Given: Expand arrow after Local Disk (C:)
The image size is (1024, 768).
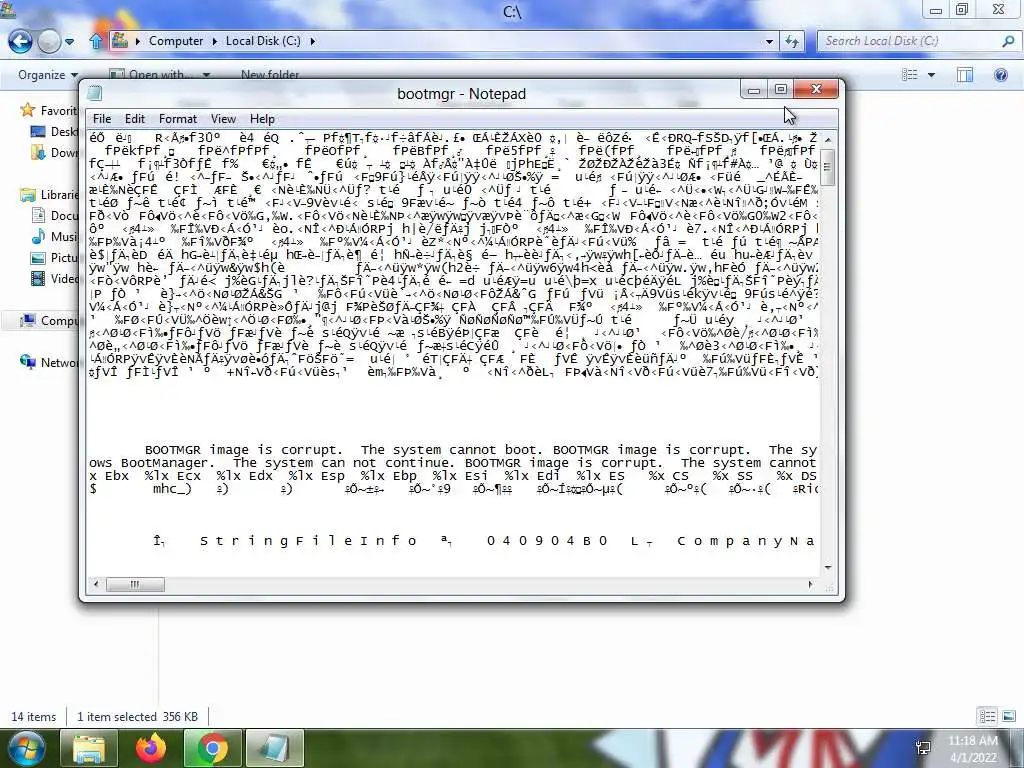Looking at the screenshot, I should click(x=312, y=41).
